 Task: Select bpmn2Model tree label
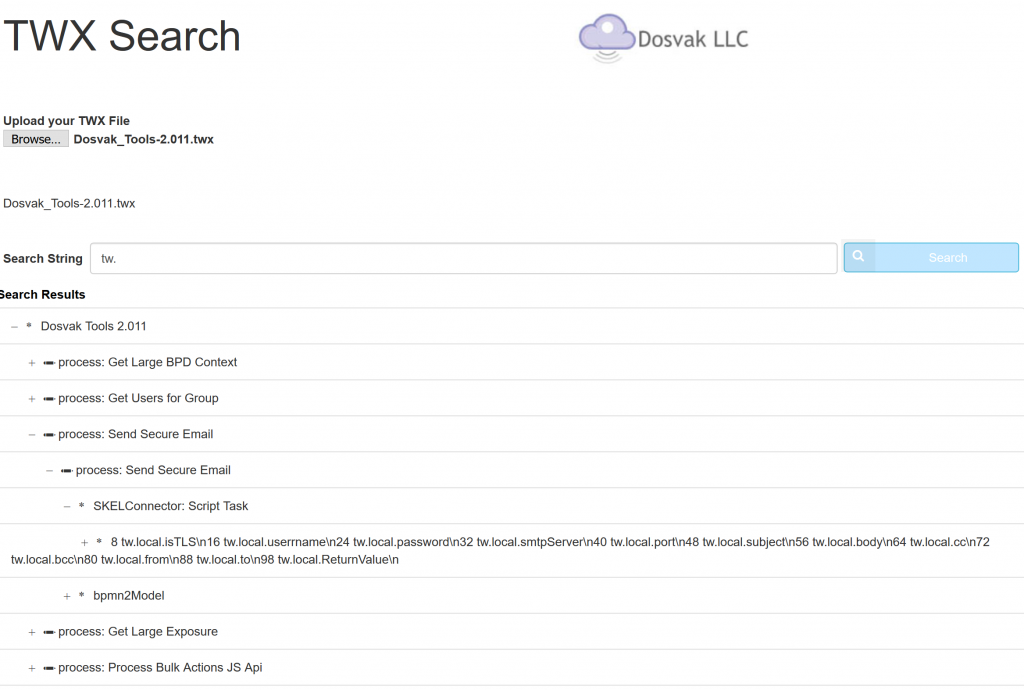tap(129, 595)
